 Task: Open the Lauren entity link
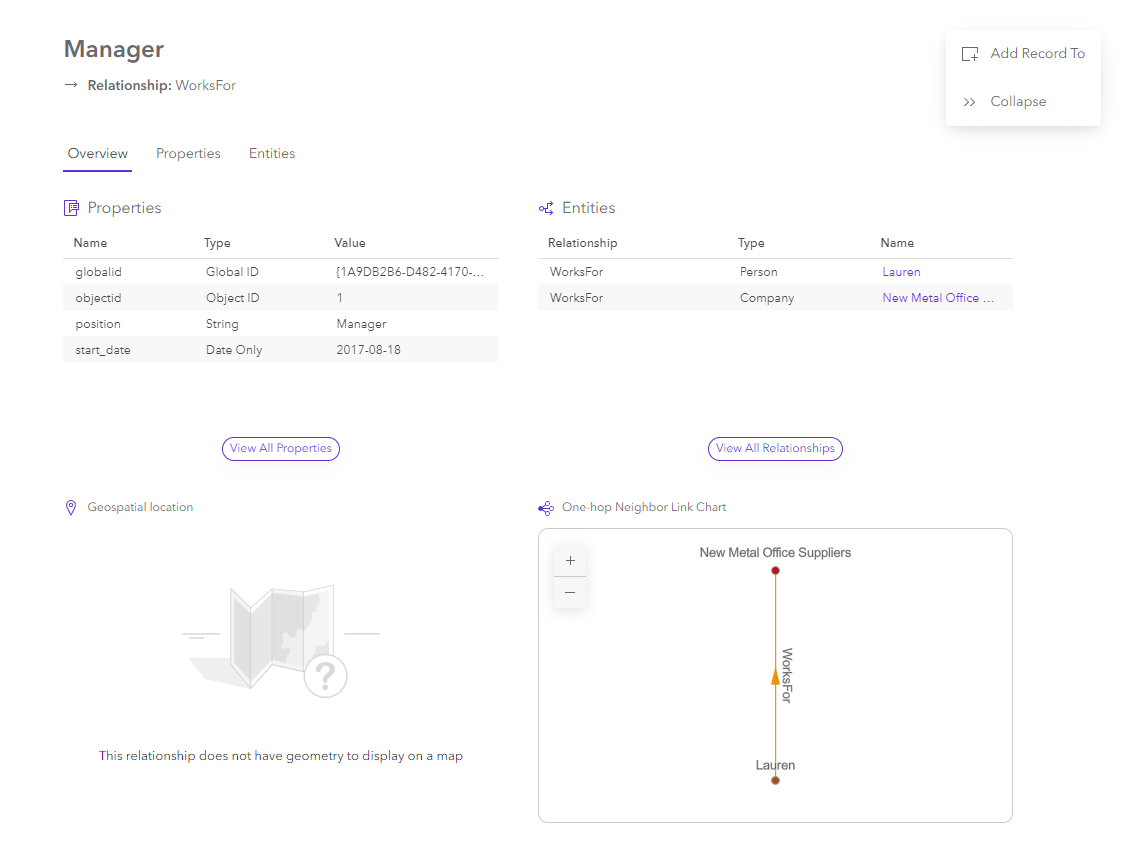point(901,271)
